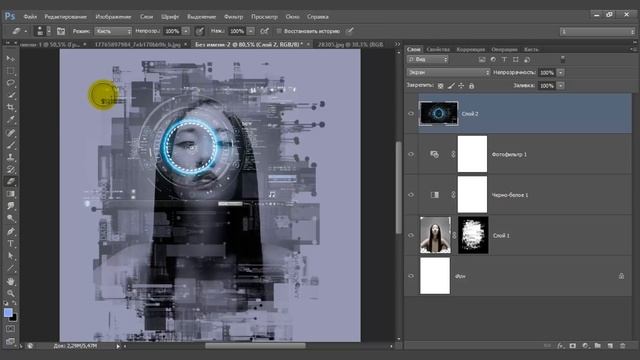Switch to Операции panel tab
This screenshot has width=640, height=360.
[x=504, y=49]
